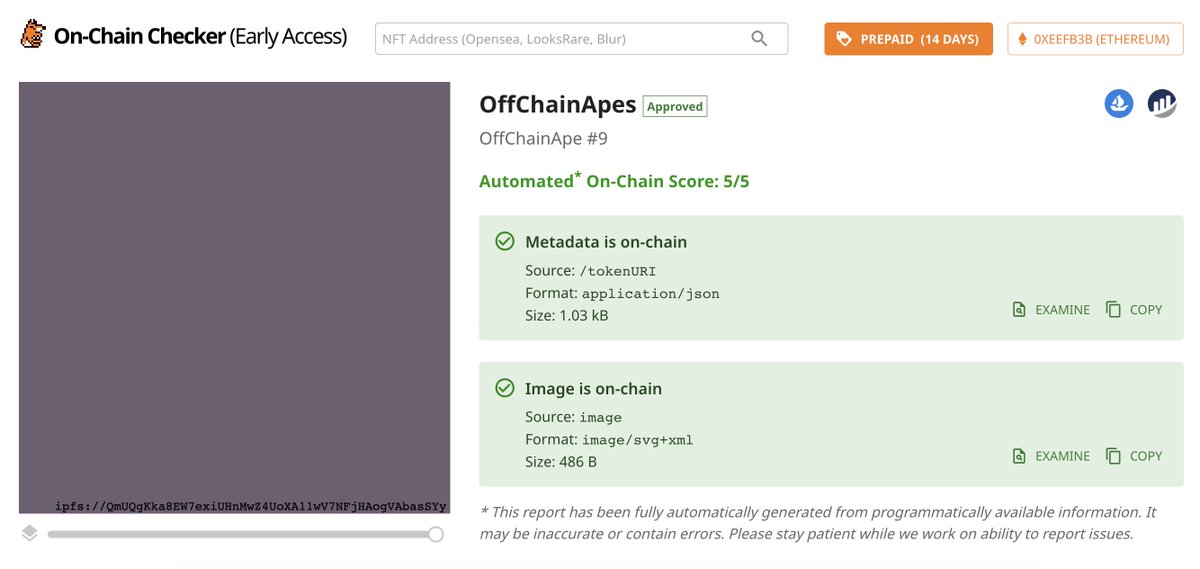Click the Approved badge
The image size is (1200, 569).
(x=675, y=106)
